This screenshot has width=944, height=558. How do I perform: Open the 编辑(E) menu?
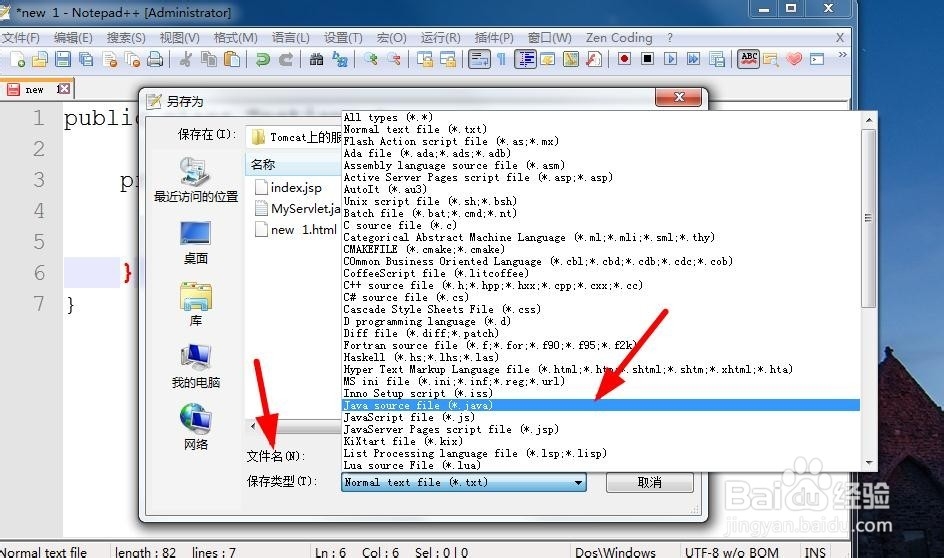coord(73,38)
